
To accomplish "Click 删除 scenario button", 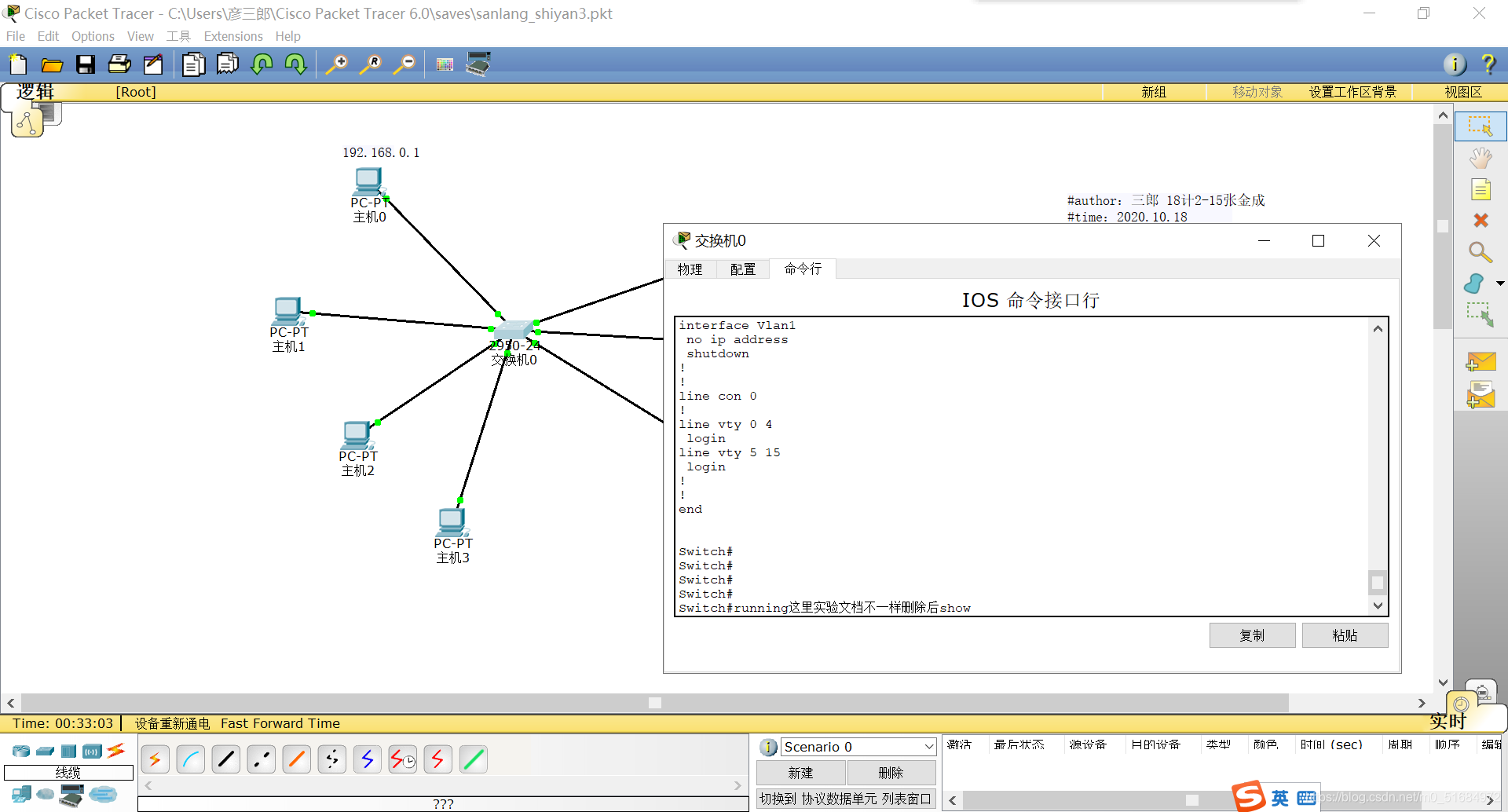I will click(891, 773).
